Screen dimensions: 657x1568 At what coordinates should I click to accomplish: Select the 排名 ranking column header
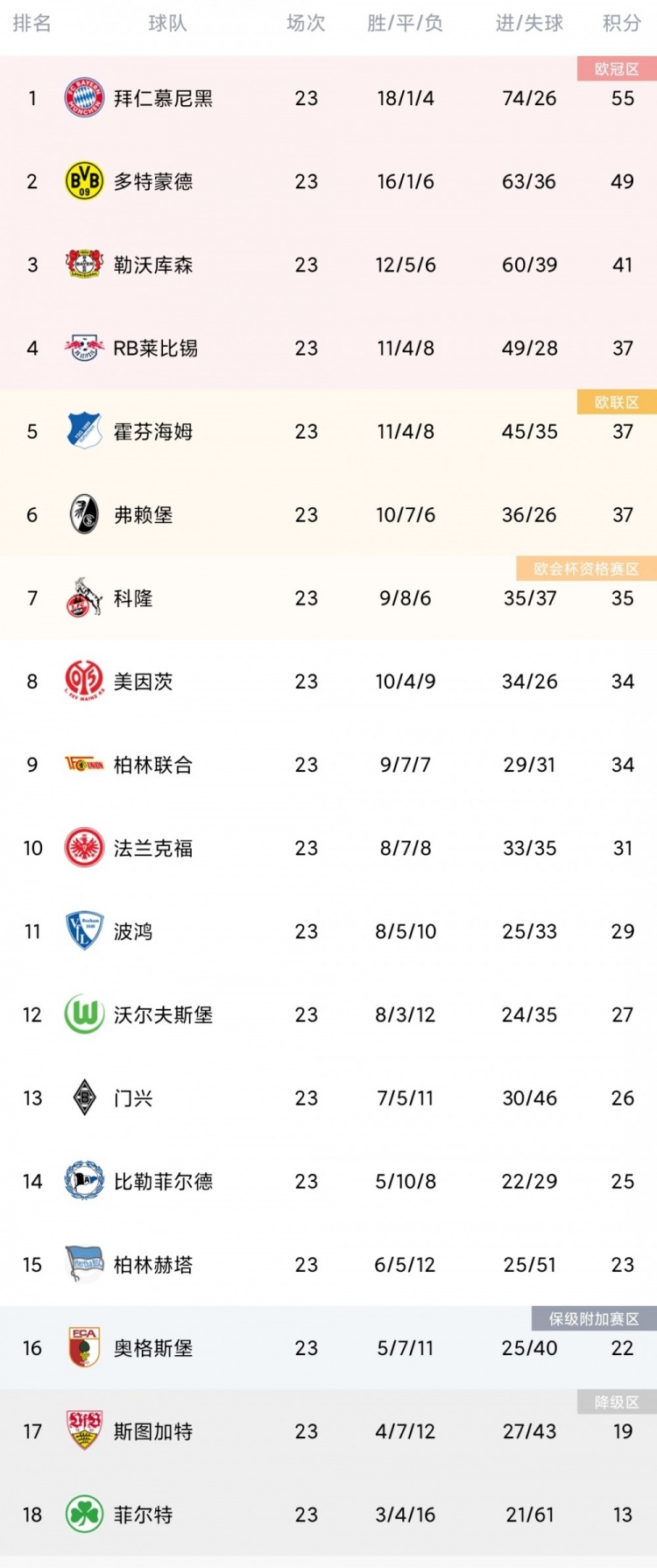coord(32,24)
